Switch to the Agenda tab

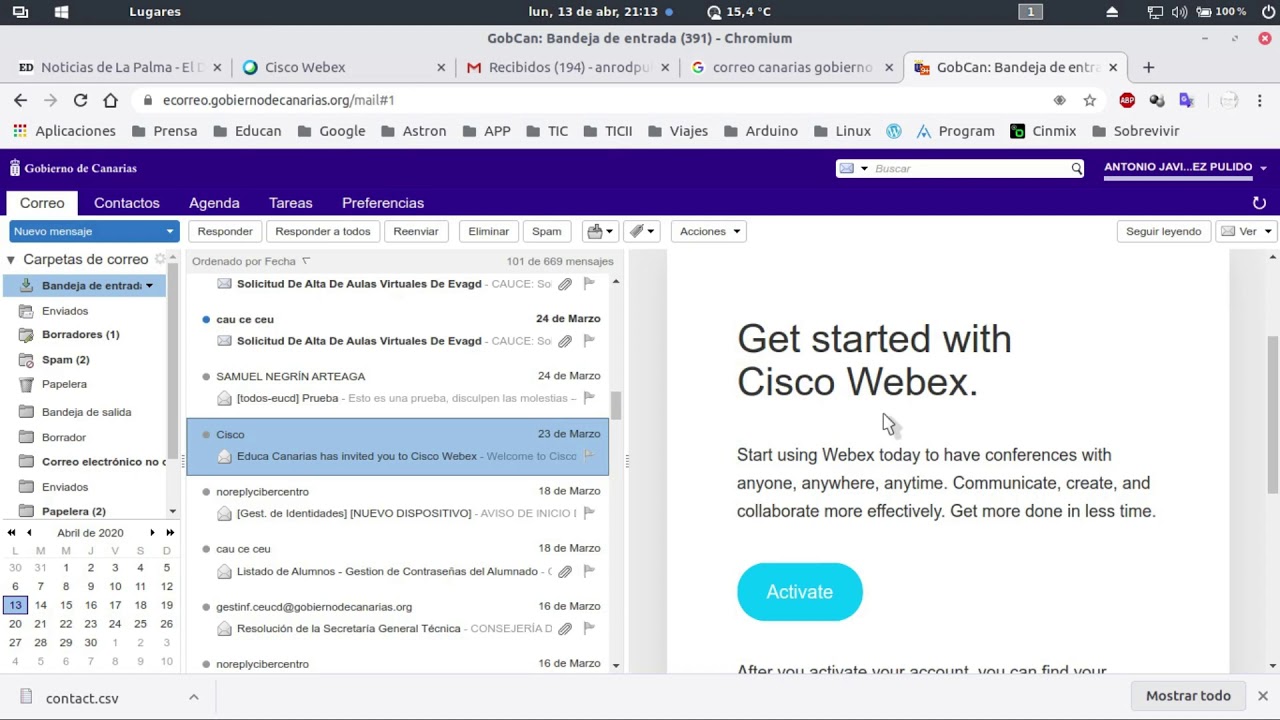point(214,203)
